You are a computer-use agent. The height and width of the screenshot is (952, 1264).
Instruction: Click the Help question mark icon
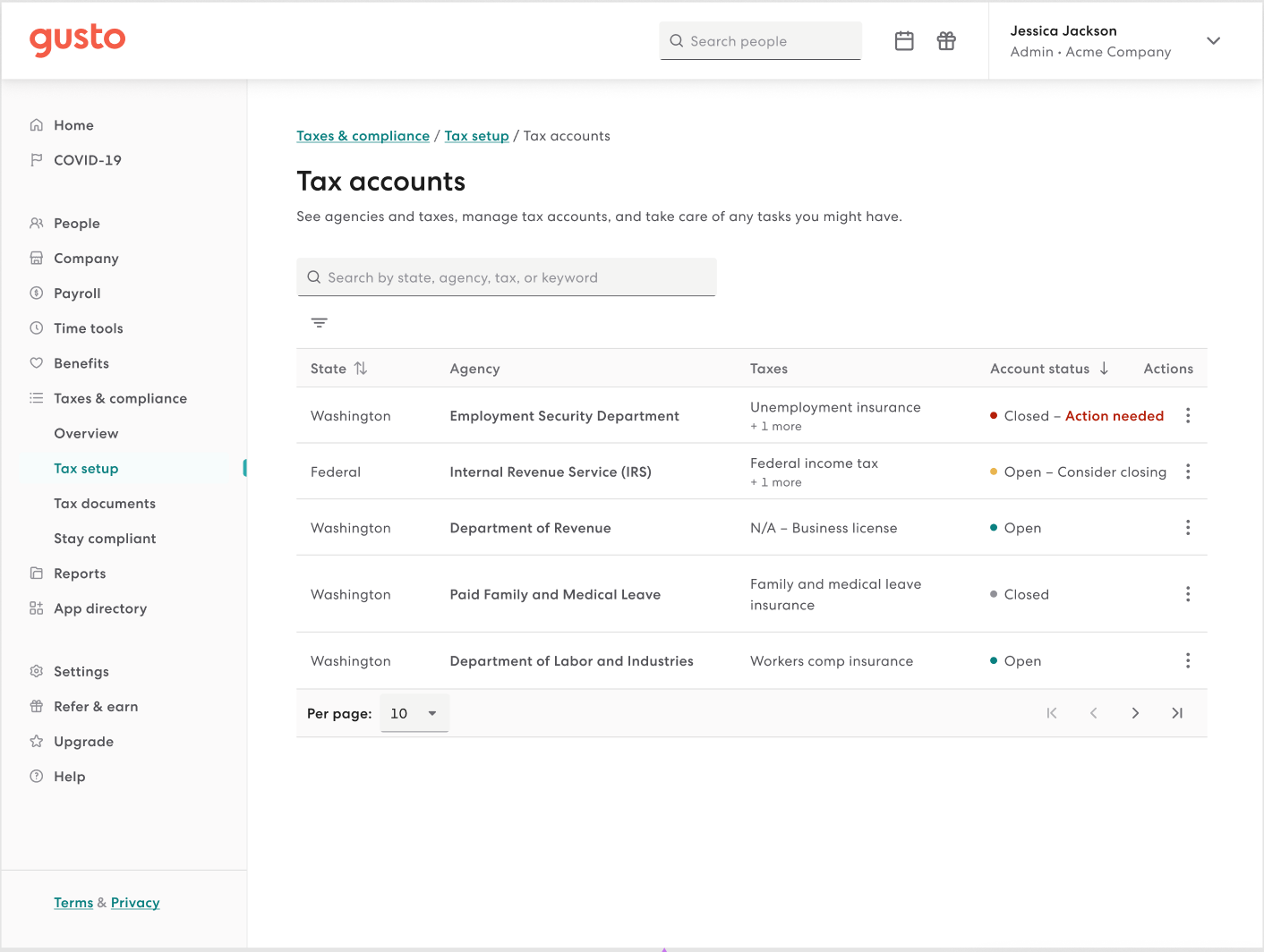(37, 777)
